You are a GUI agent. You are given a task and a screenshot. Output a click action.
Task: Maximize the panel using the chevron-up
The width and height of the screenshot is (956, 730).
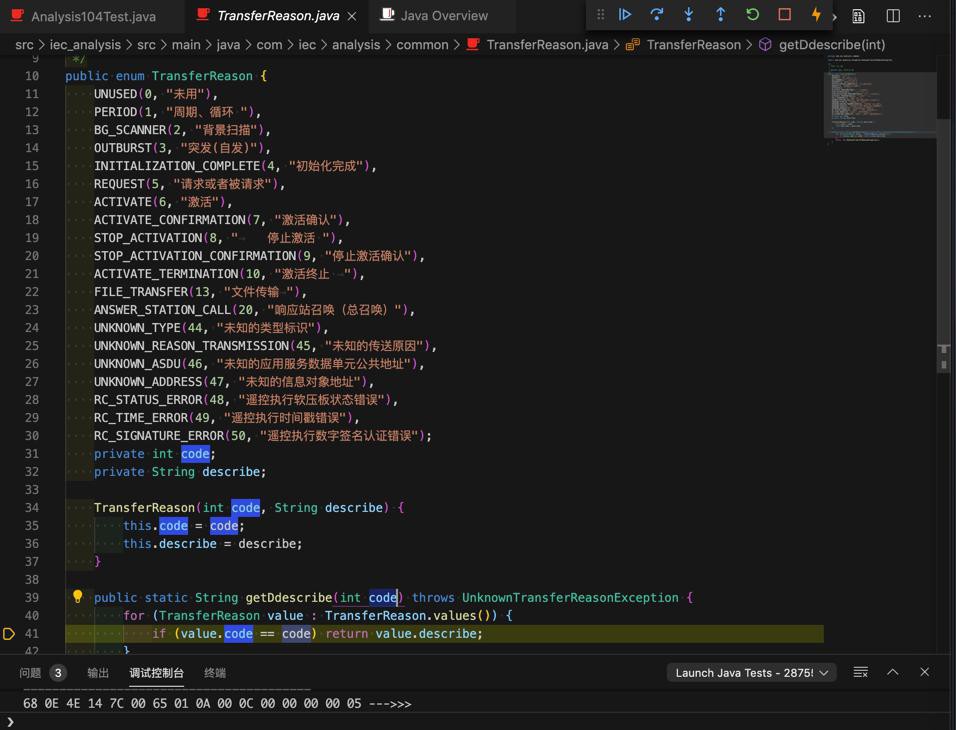893,672
